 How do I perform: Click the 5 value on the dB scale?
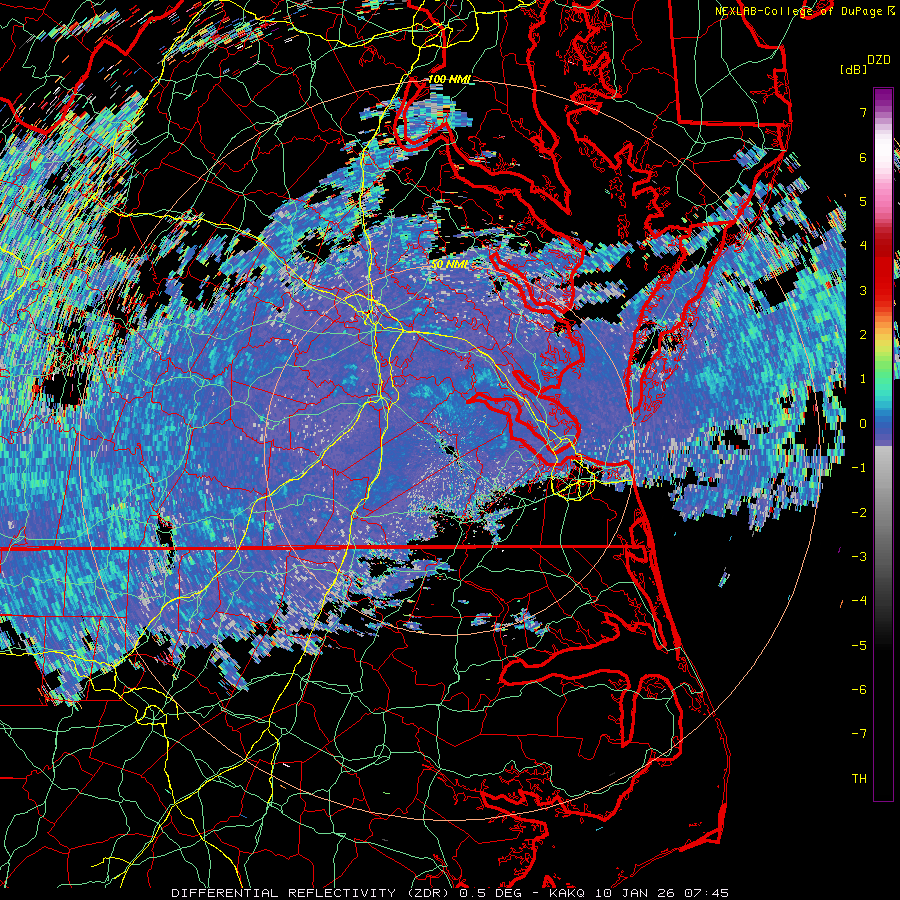[863, 201]
